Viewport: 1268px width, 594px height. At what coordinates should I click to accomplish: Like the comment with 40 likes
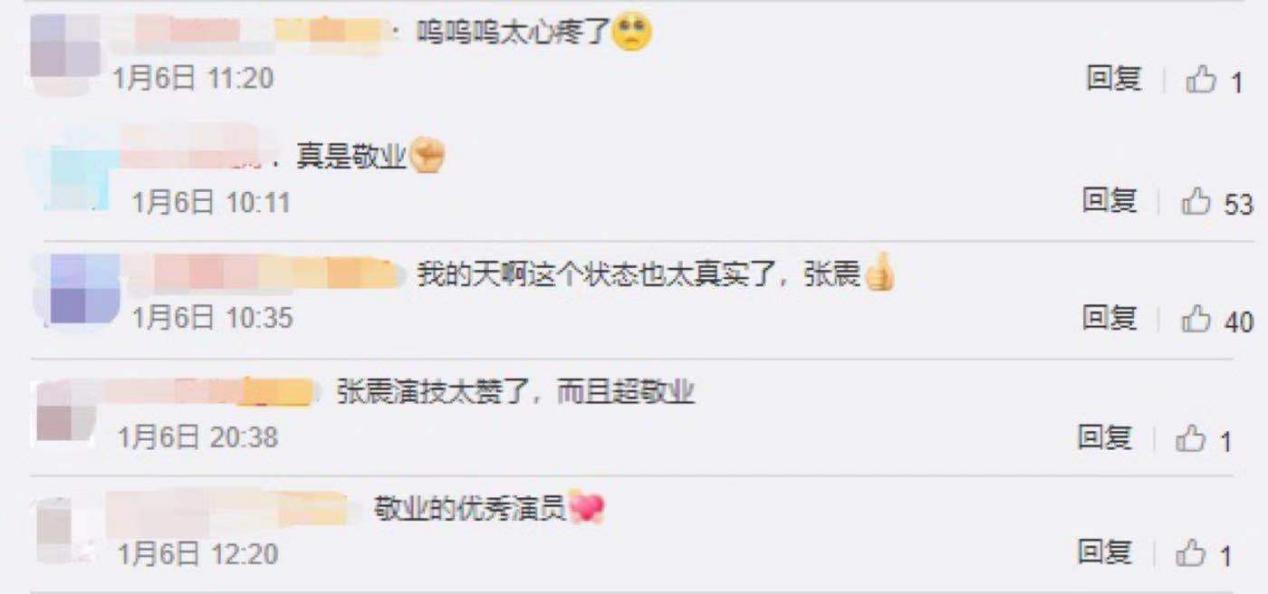click(x=1217, y=321)
